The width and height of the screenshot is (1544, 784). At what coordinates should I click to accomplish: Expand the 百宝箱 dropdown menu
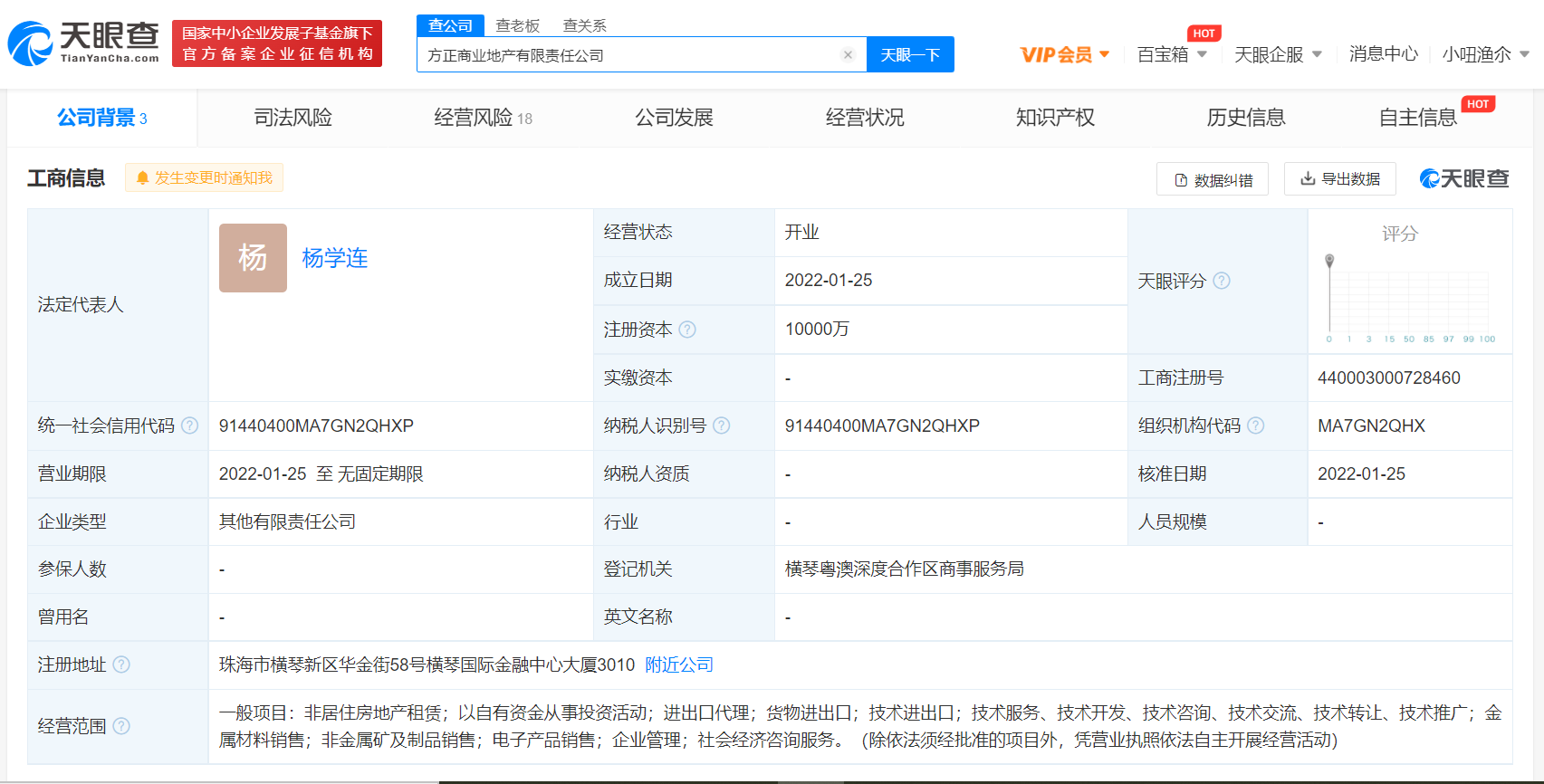pyautogui.click(x=1172, y=55)
